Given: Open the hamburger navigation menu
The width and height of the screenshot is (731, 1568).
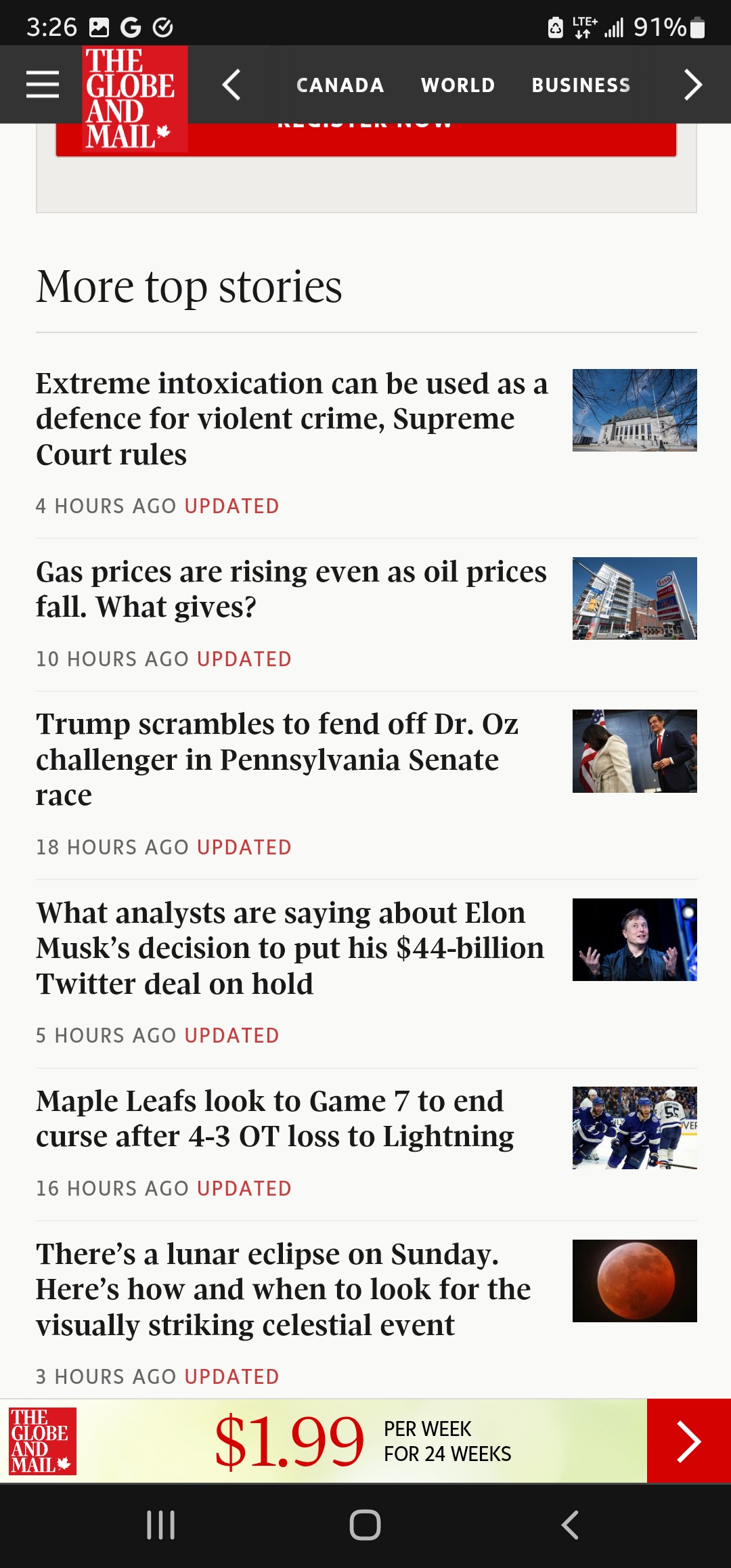Looking at the screenshot, I should (x=43, y=85).
